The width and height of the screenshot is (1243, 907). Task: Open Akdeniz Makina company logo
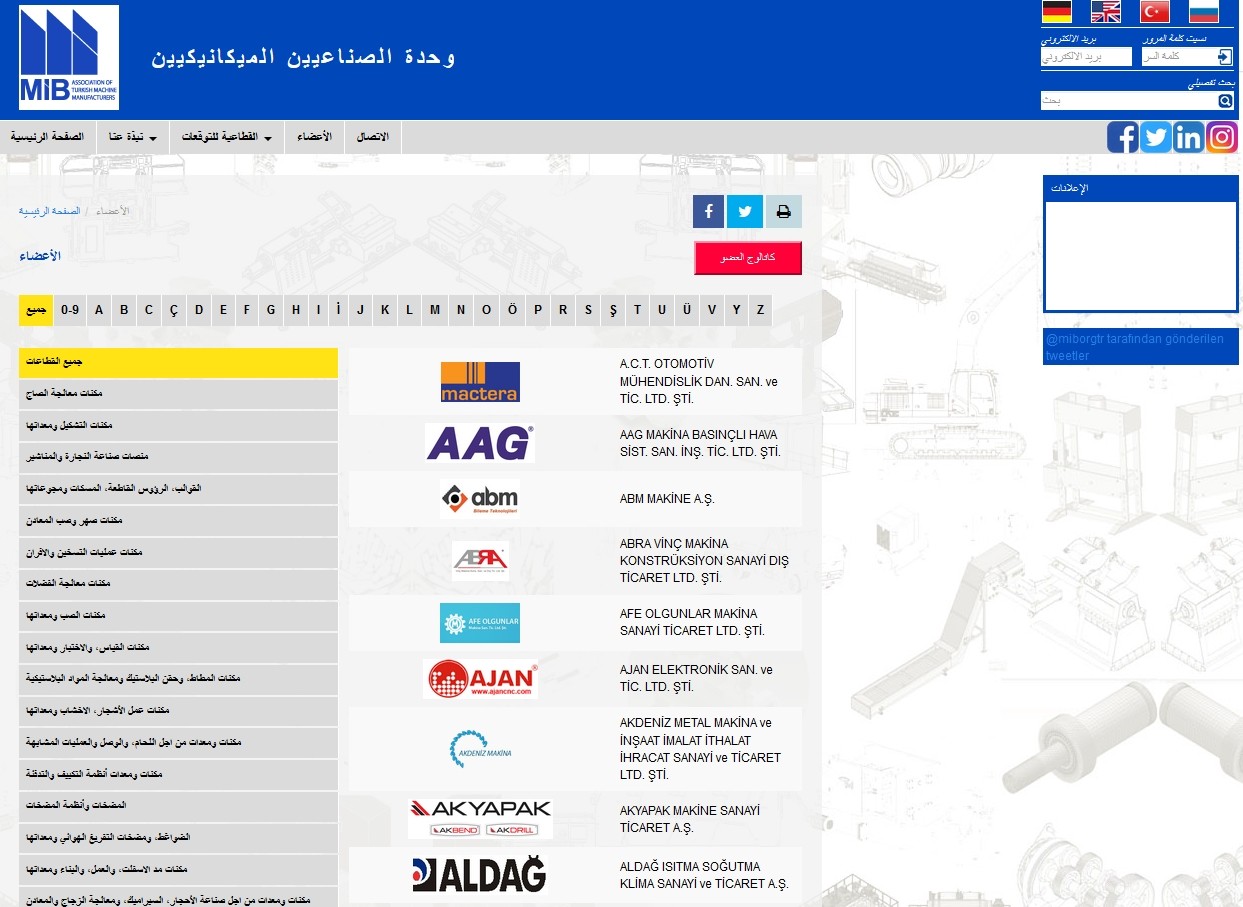tap(480, 749)
